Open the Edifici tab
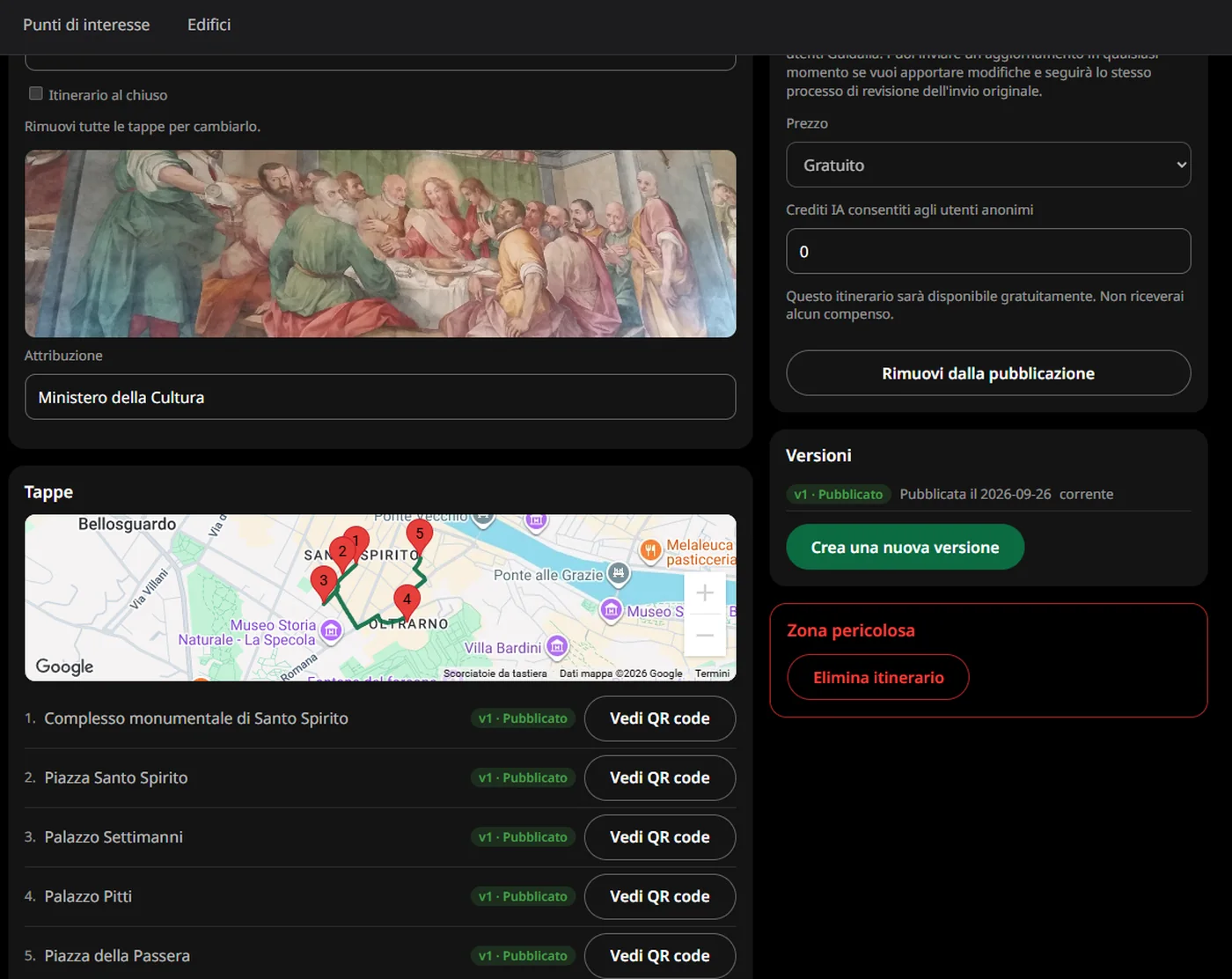This screenshot has width=1232, height=979. (x=209, y=25)
